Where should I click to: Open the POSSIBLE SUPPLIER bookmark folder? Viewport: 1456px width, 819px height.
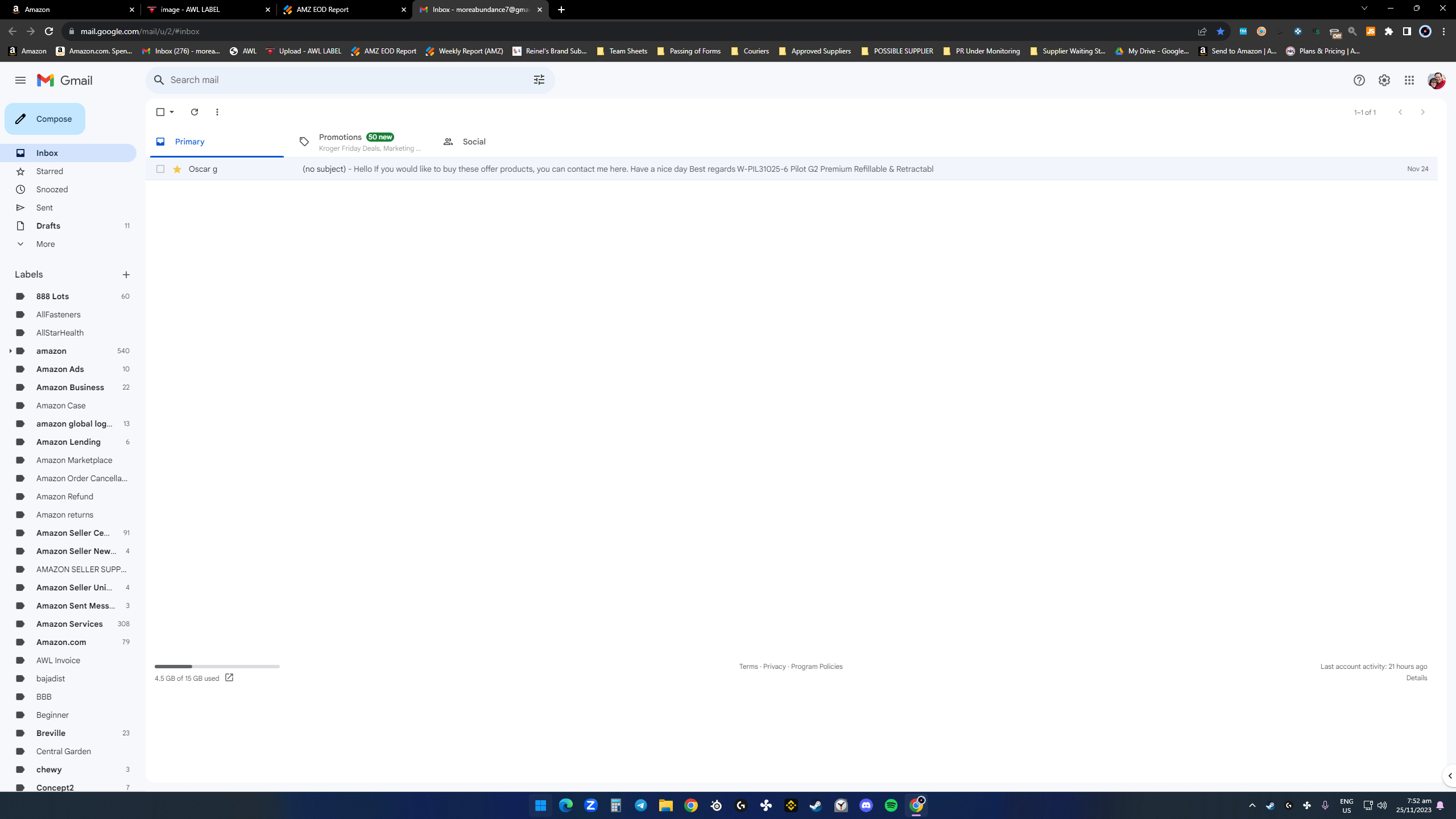[x=897, y=51]
